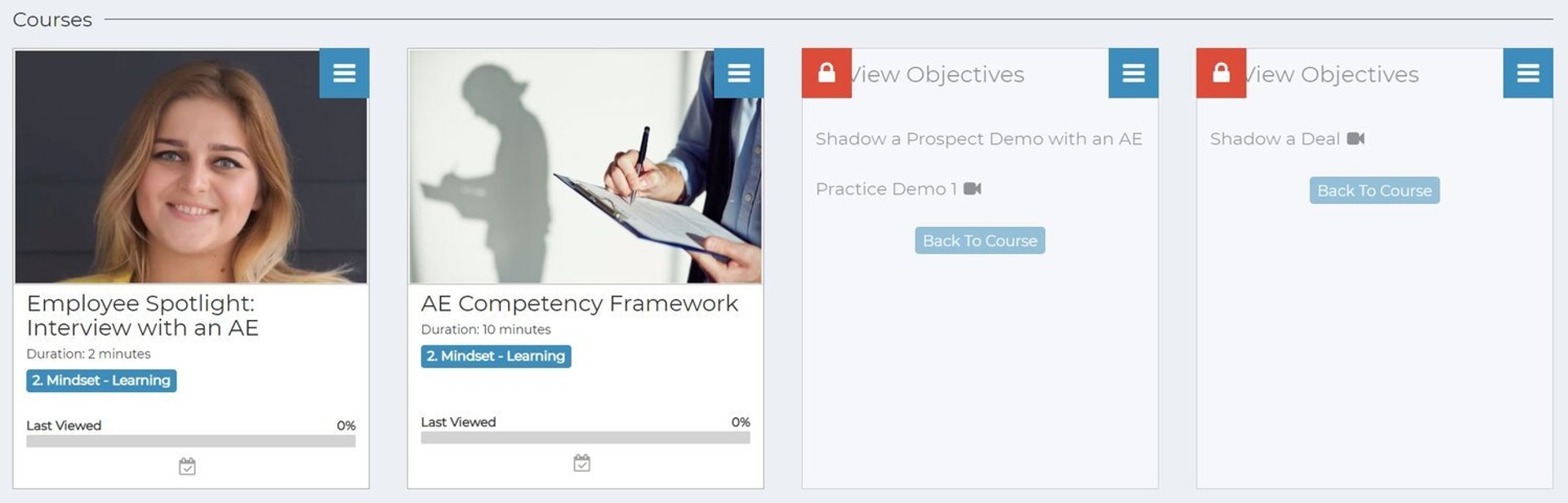This screenshot has width=1568, height=503.
Task: Click Mindset - Learning tag on Employee Spotlight
Action: coord(101,381)
